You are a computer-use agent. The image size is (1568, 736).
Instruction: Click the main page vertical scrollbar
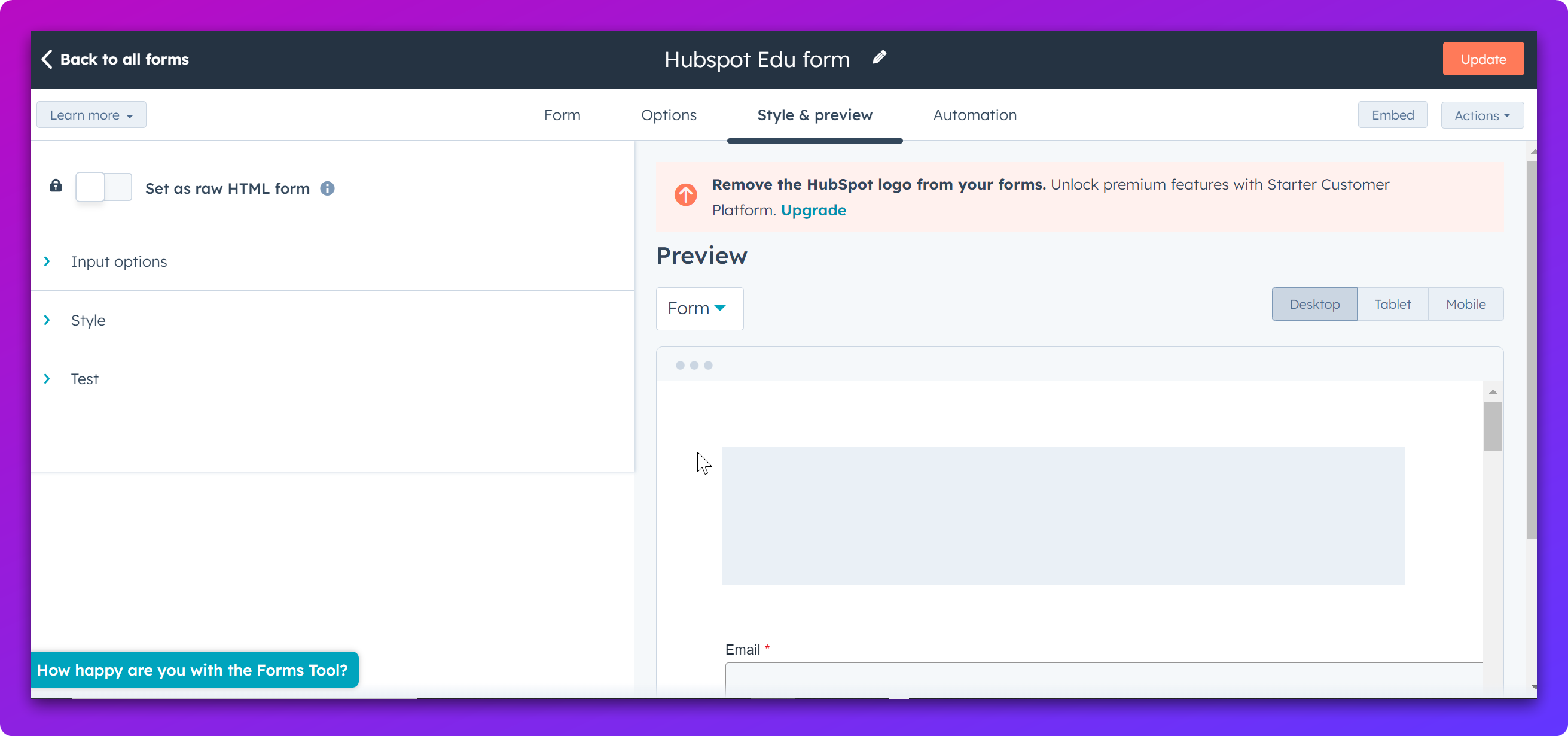point(1532,349)
